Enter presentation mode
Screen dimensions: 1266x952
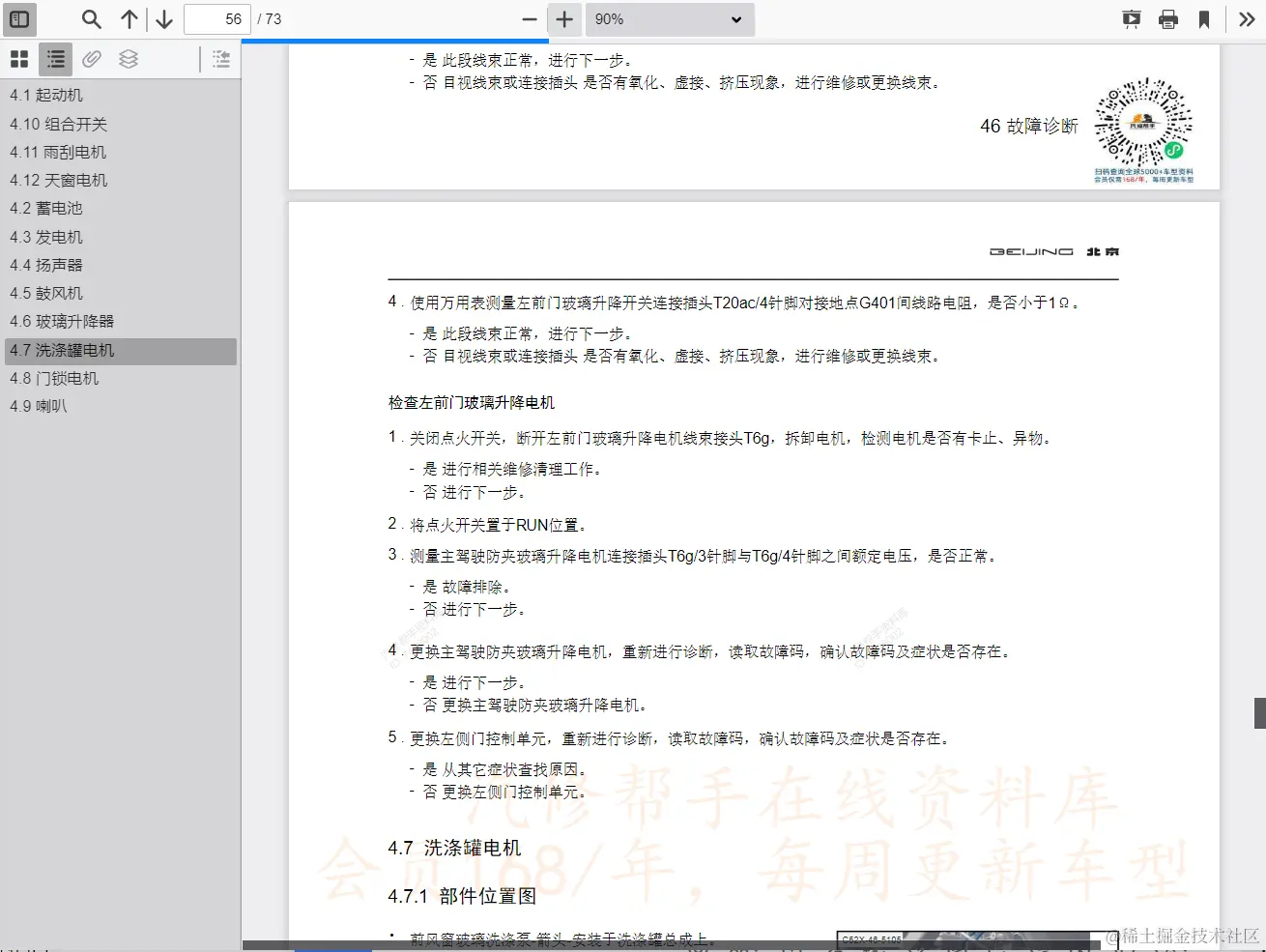point(1131,18)
